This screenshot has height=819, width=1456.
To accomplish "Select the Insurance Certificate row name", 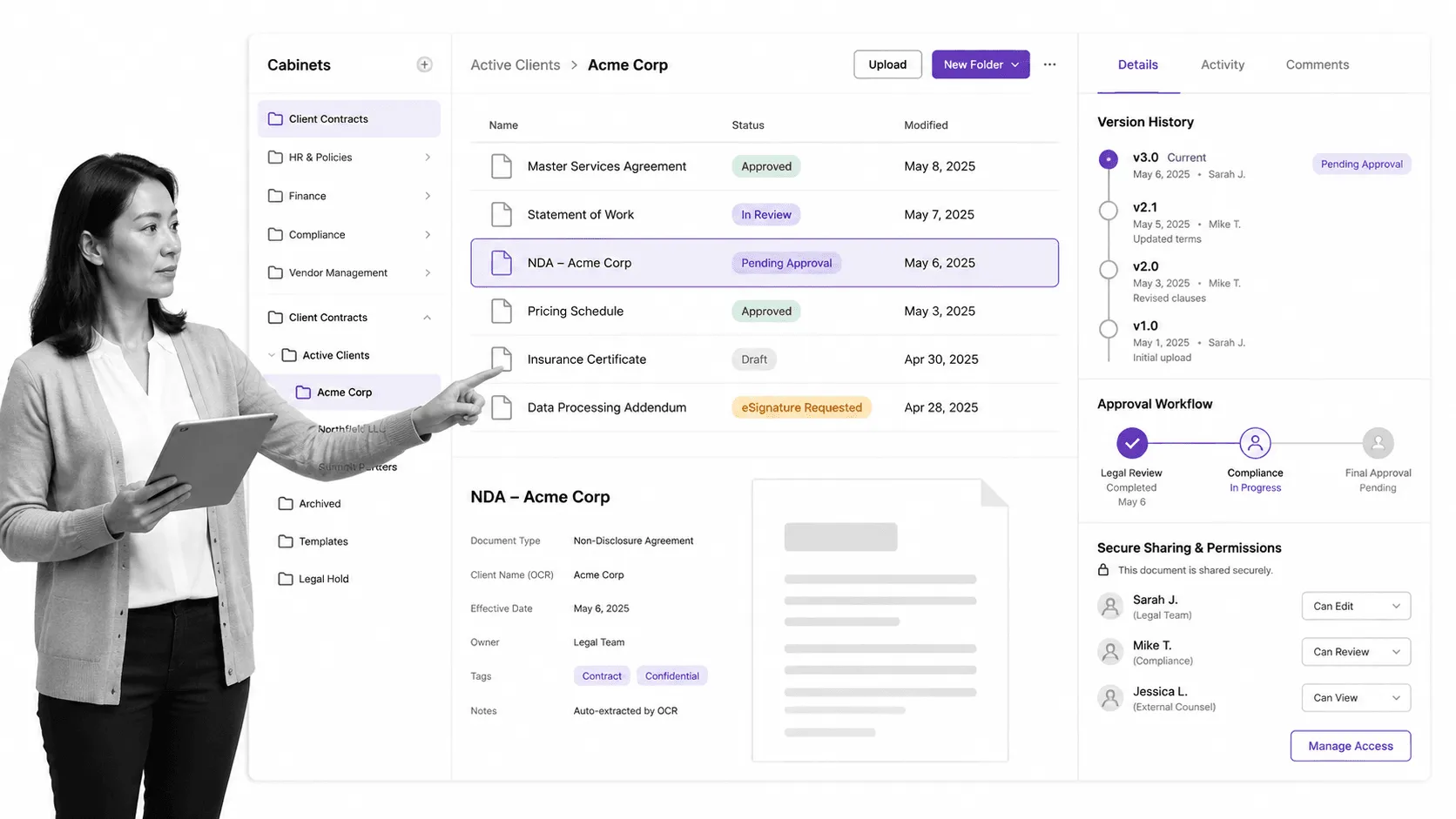I will coord(587,359).
